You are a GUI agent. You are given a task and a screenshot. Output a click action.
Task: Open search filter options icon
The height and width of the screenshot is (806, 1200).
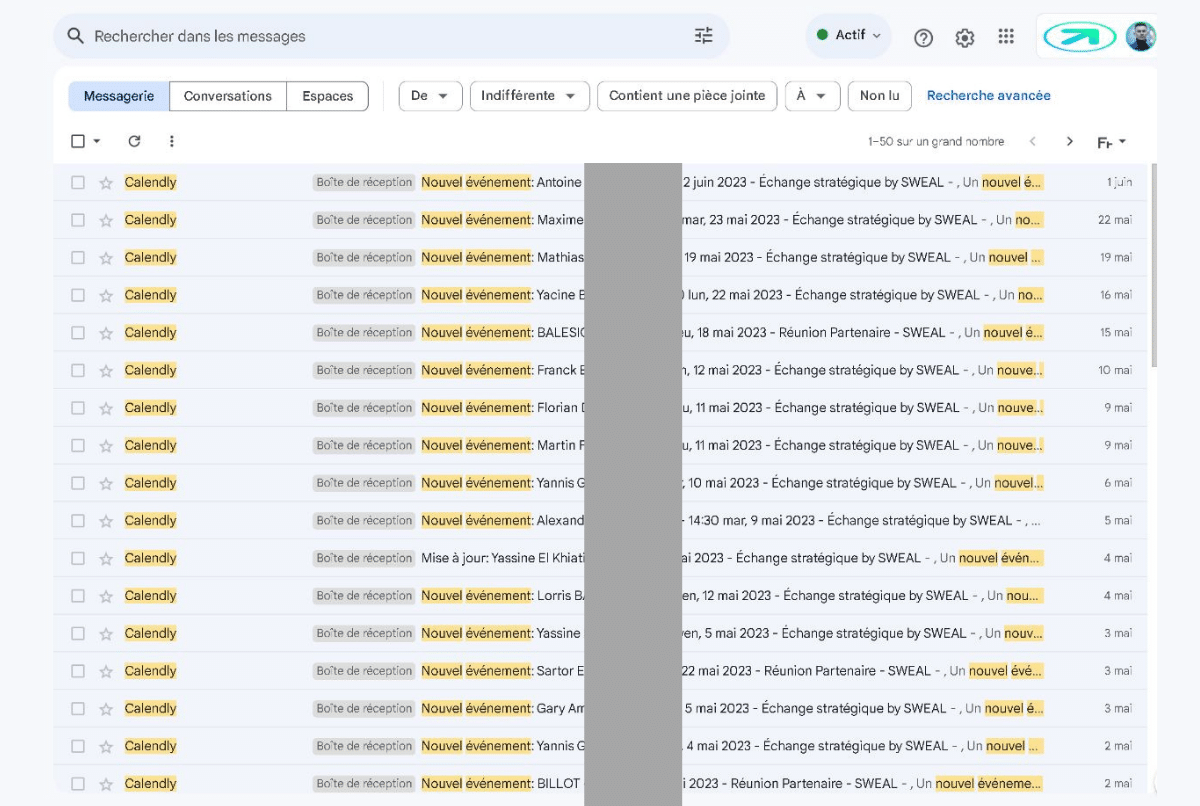pyautogui.click(x=704, y=36)
